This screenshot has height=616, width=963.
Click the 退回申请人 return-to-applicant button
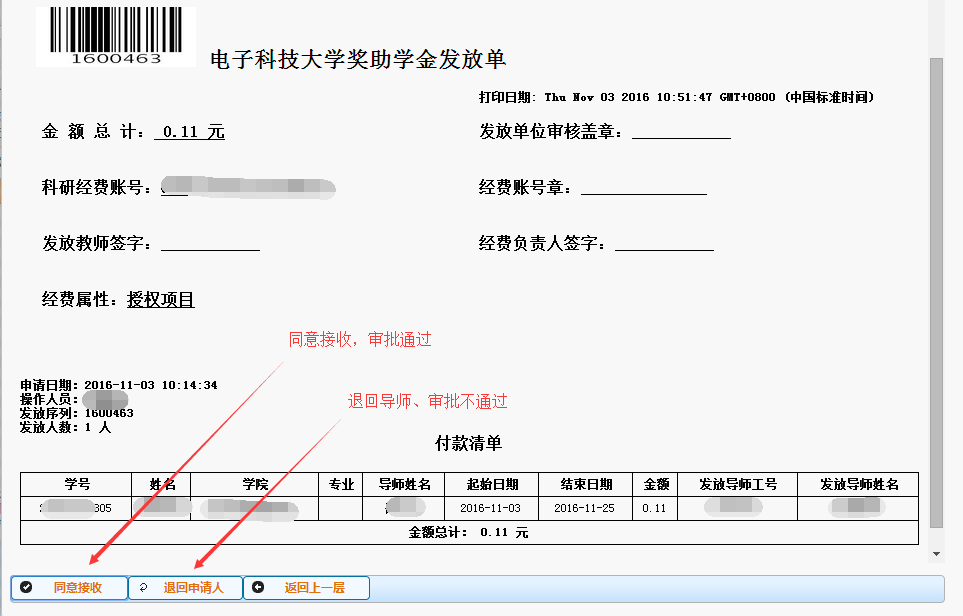[185, 588]
